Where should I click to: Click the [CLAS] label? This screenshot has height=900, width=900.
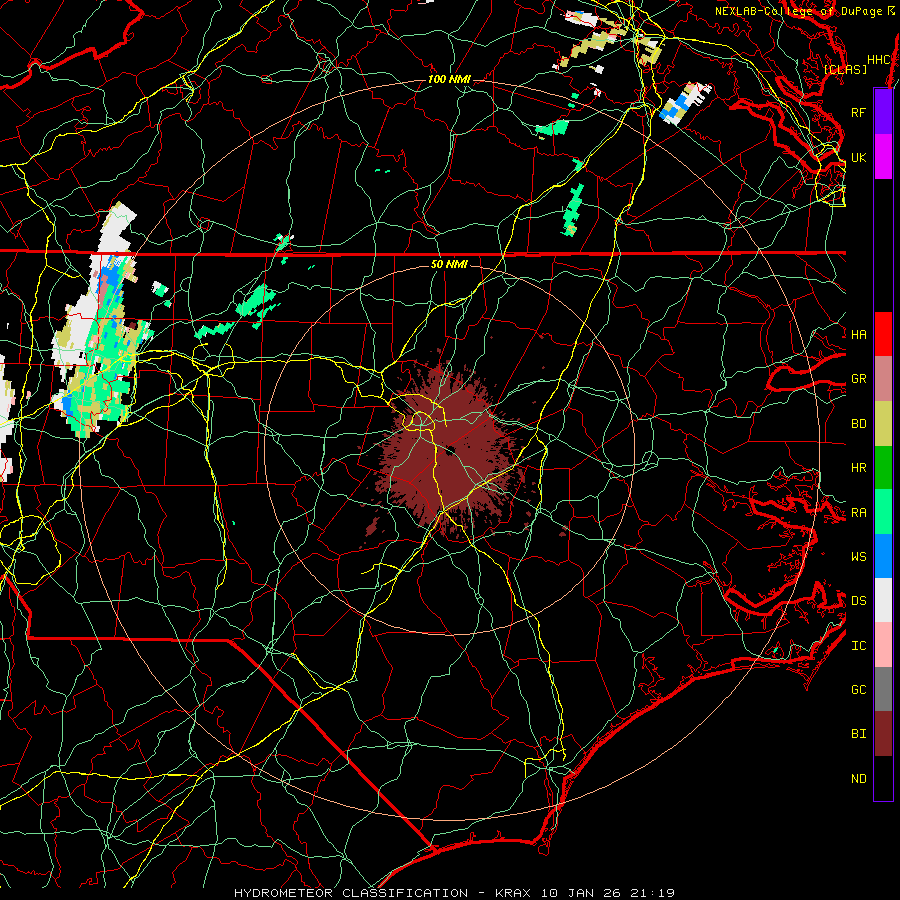pyautogui.click(x=845, y=69)
